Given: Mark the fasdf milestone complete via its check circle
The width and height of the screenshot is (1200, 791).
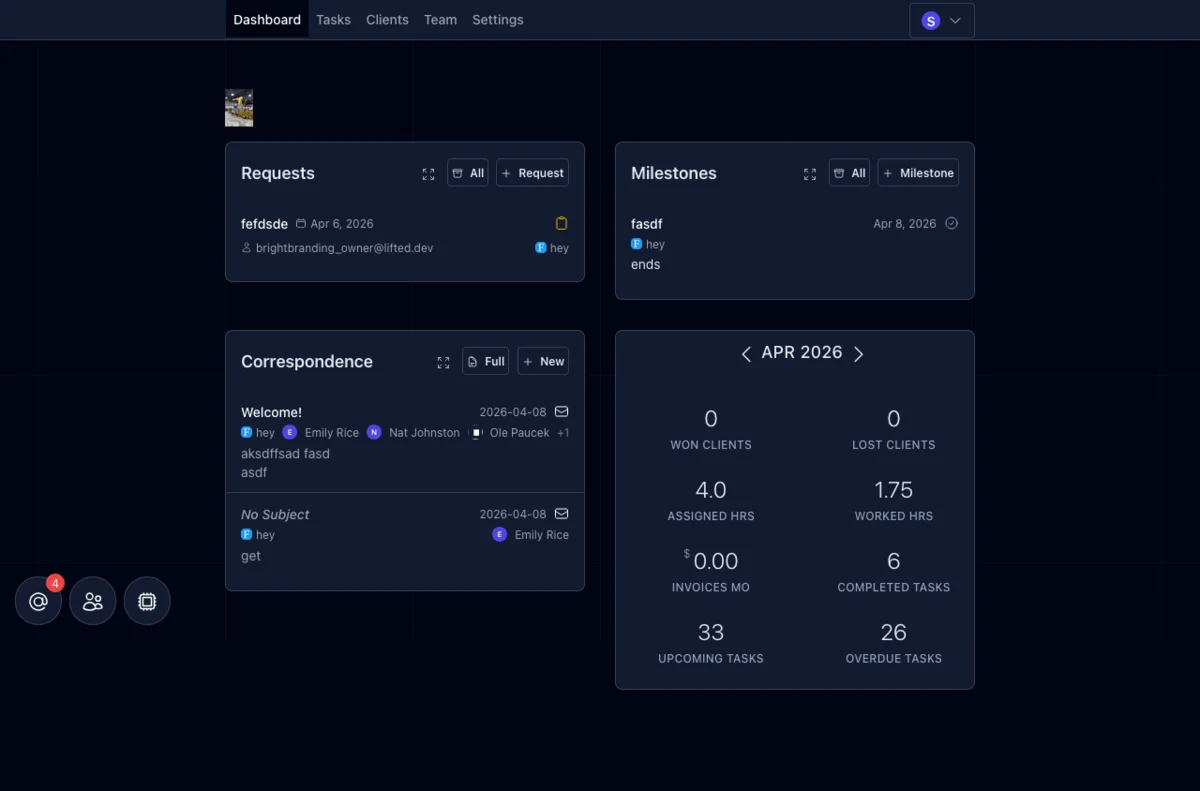Looking at the screenshot, I should [x=951, y=223].
